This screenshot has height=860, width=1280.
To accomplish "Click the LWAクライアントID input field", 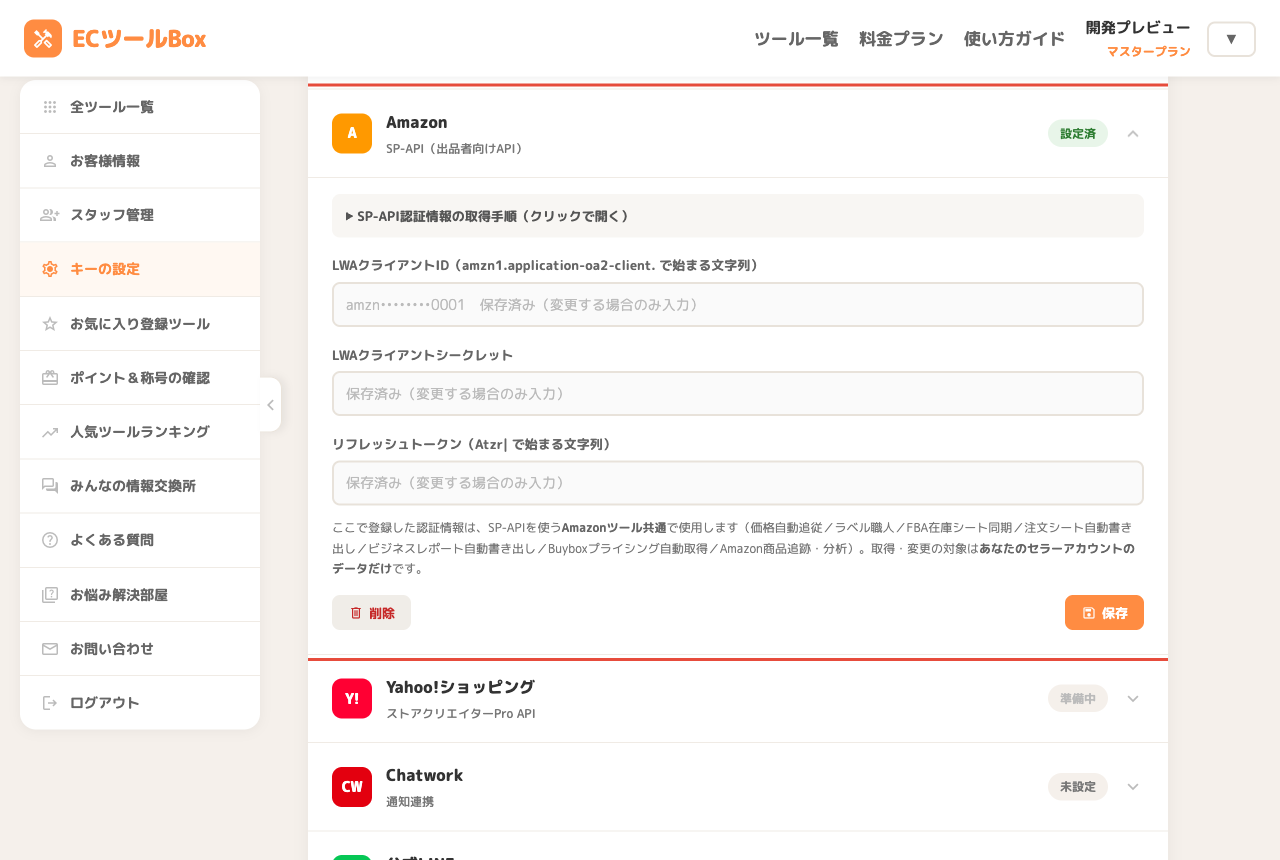I will [738, 304].
